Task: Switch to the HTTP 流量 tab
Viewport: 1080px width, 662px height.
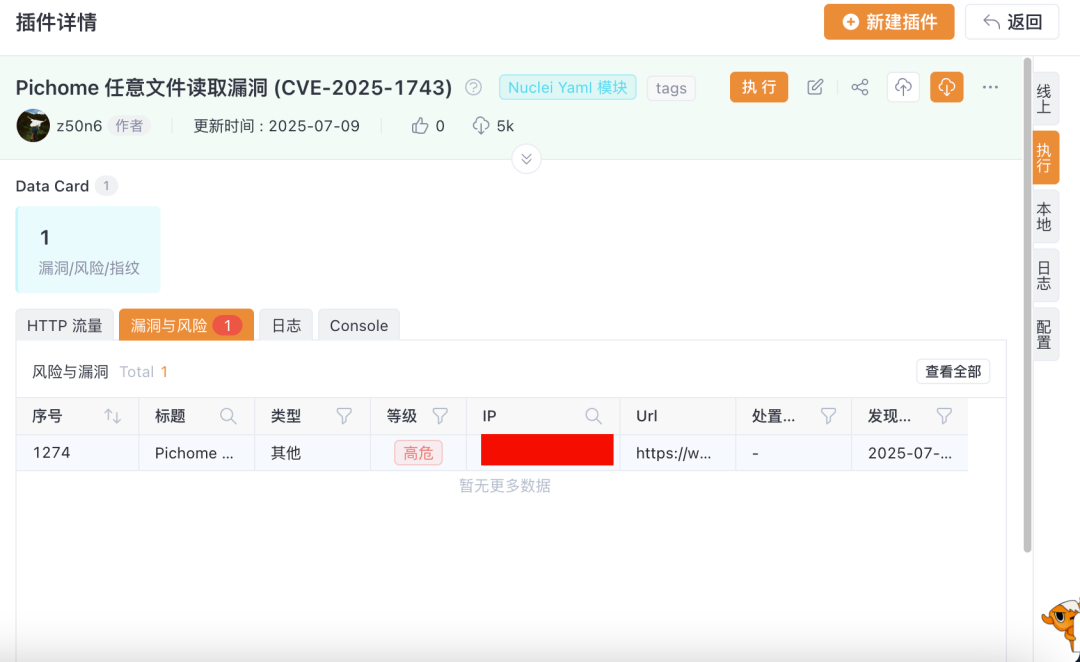Action: pyautogui.click(x=65, y=325)
